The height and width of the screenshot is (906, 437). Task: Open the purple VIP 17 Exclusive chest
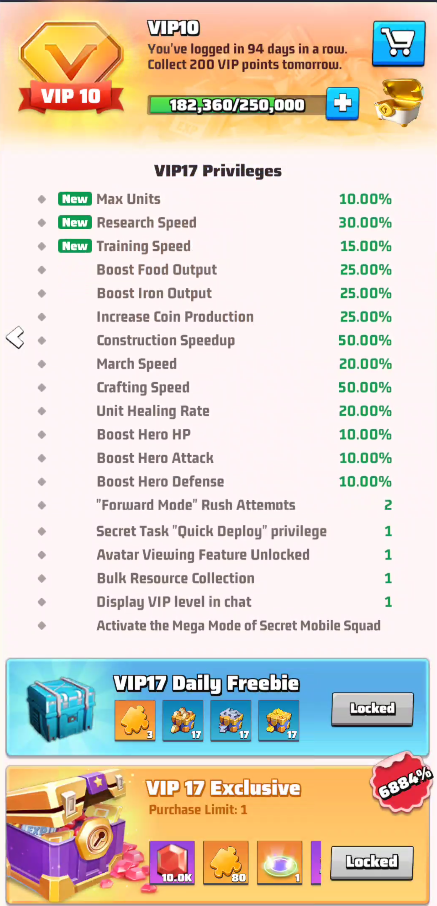(70, 836)
